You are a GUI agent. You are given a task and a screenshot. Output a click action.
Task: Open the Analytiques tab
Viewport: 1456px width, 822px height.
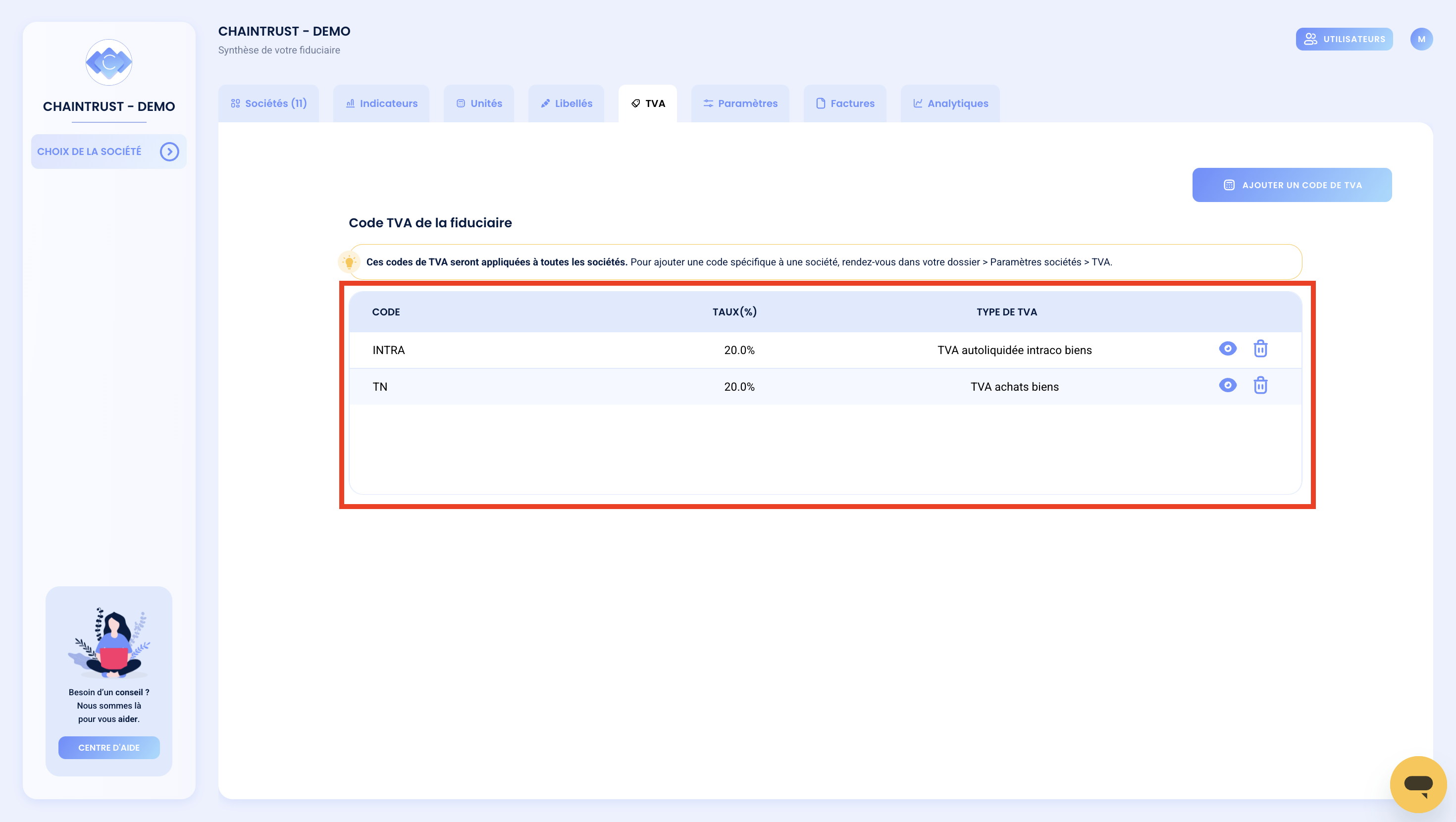tap(950, 103)
